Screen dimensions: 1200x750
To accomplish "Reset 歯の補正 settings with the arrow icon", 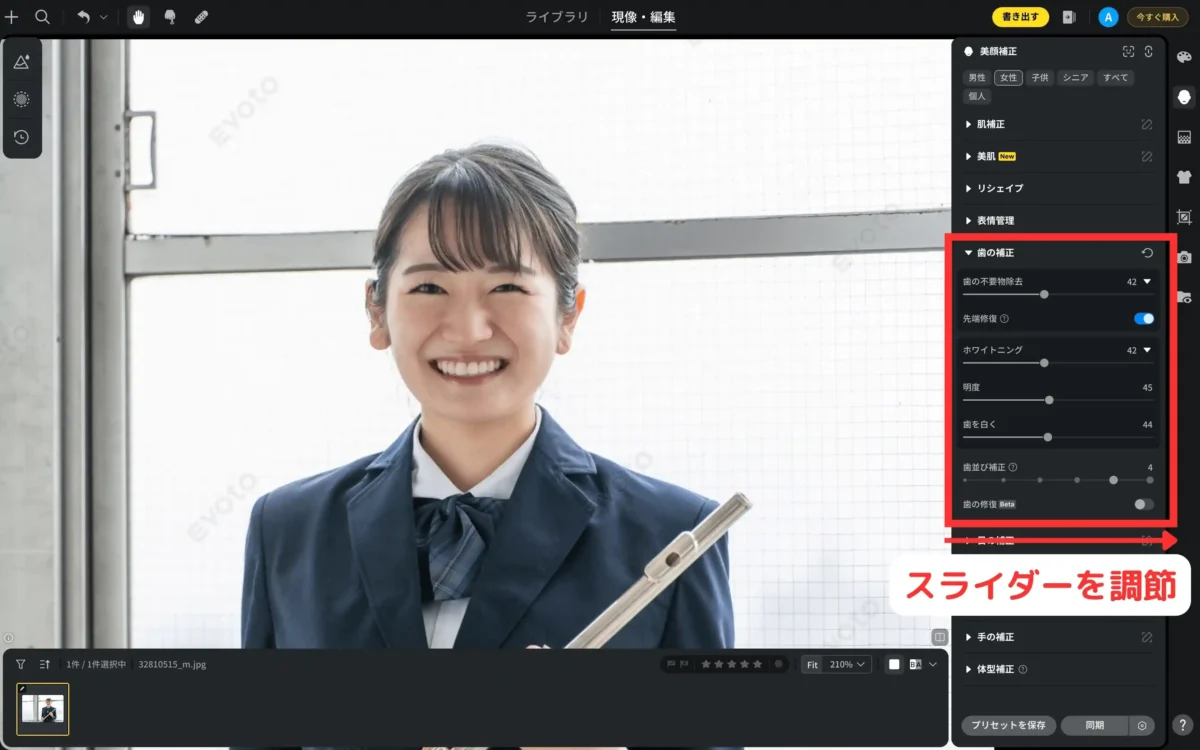I will pyautogui.click(x=1147, y=253).
